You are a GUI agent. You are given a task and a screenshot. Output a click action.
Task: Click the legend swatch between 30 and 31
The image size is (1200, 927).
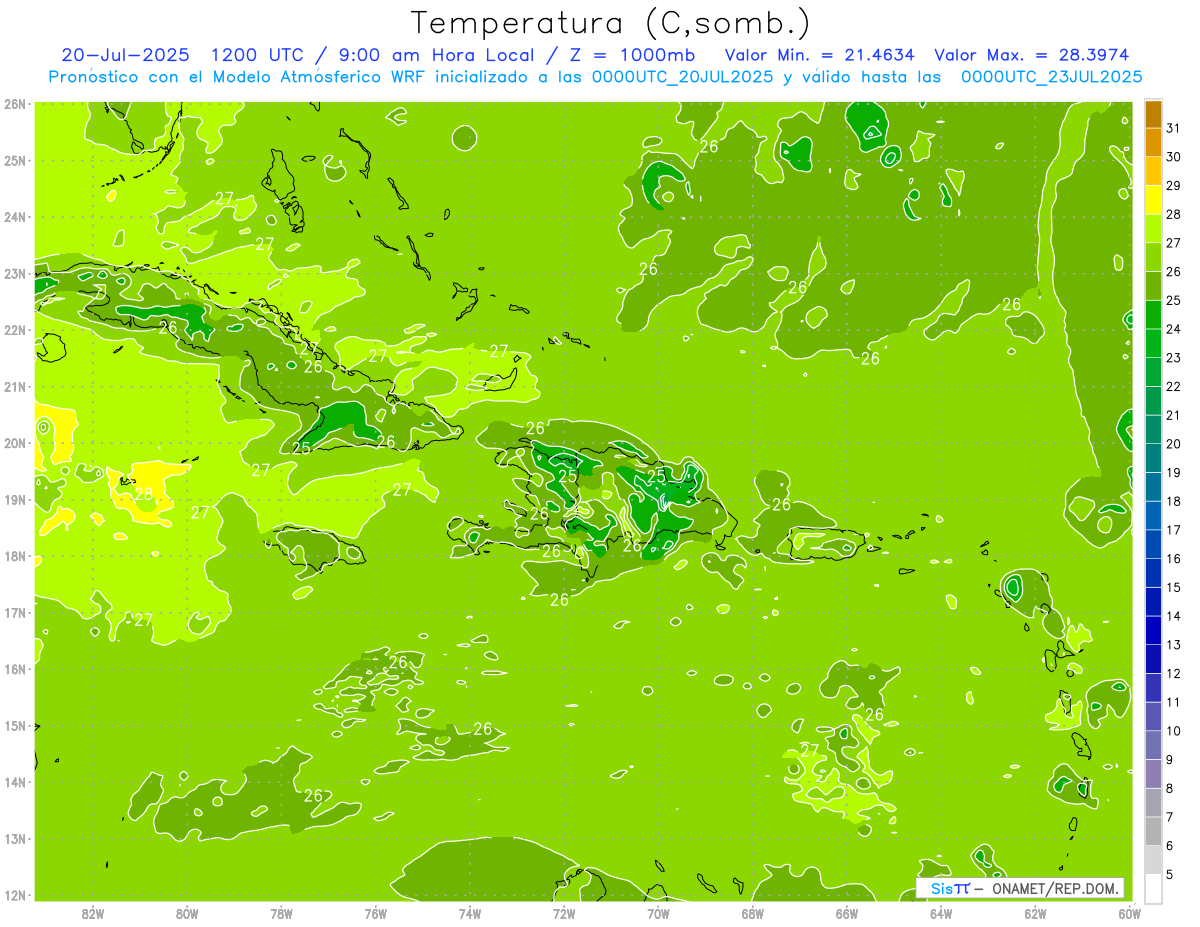pos(1153,143)
